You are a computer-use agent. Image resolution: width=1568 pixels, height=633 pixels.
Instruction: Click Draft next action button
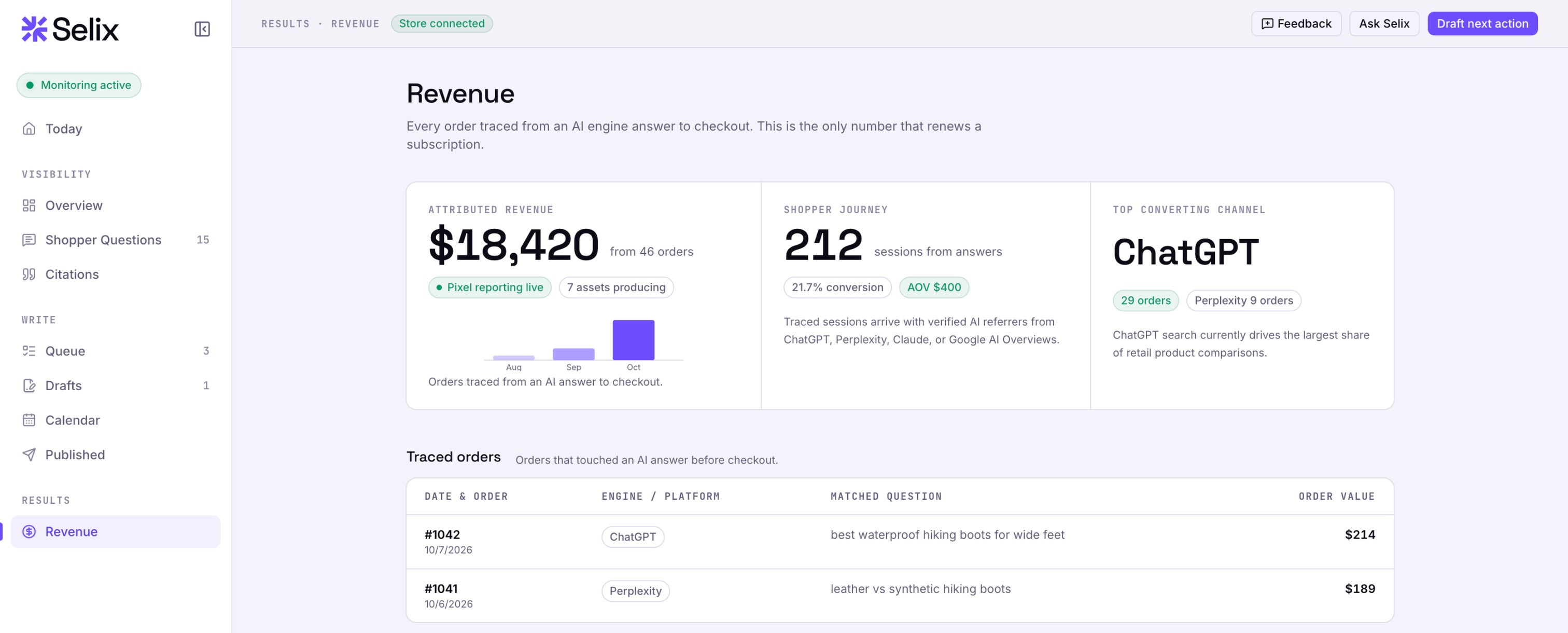1482,24
